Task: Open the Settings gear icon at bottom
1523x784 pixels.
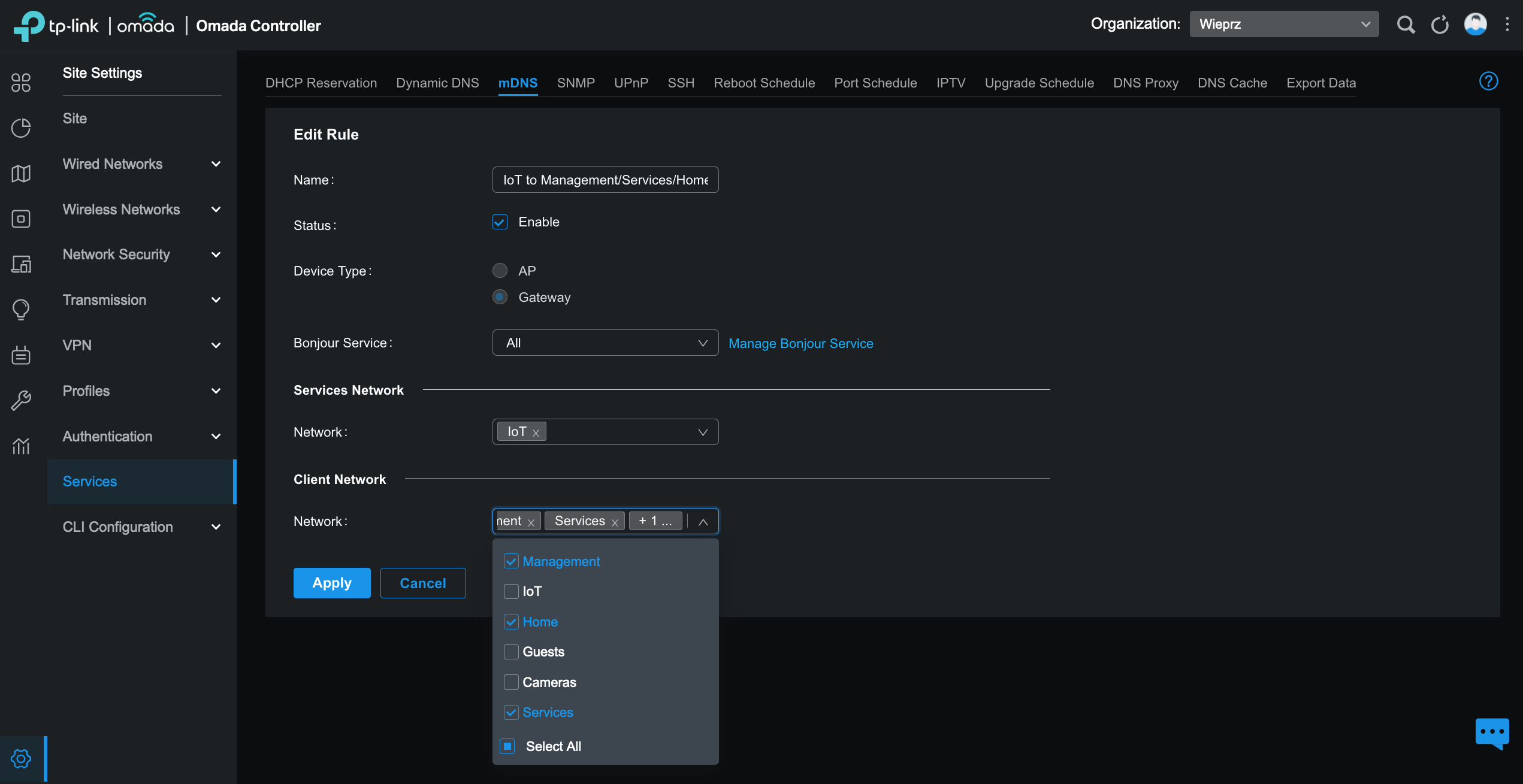Action: pos(21,759)
